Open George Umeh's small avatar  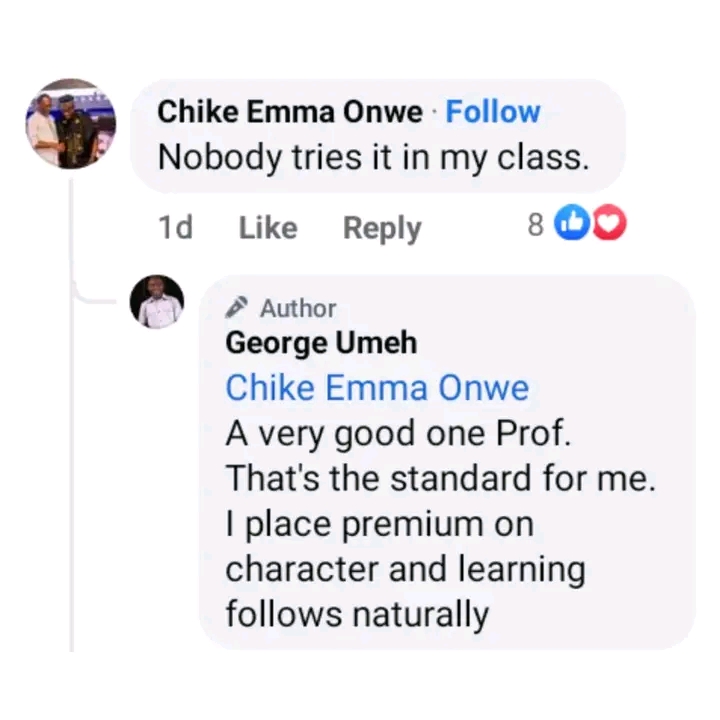[158, 301]
